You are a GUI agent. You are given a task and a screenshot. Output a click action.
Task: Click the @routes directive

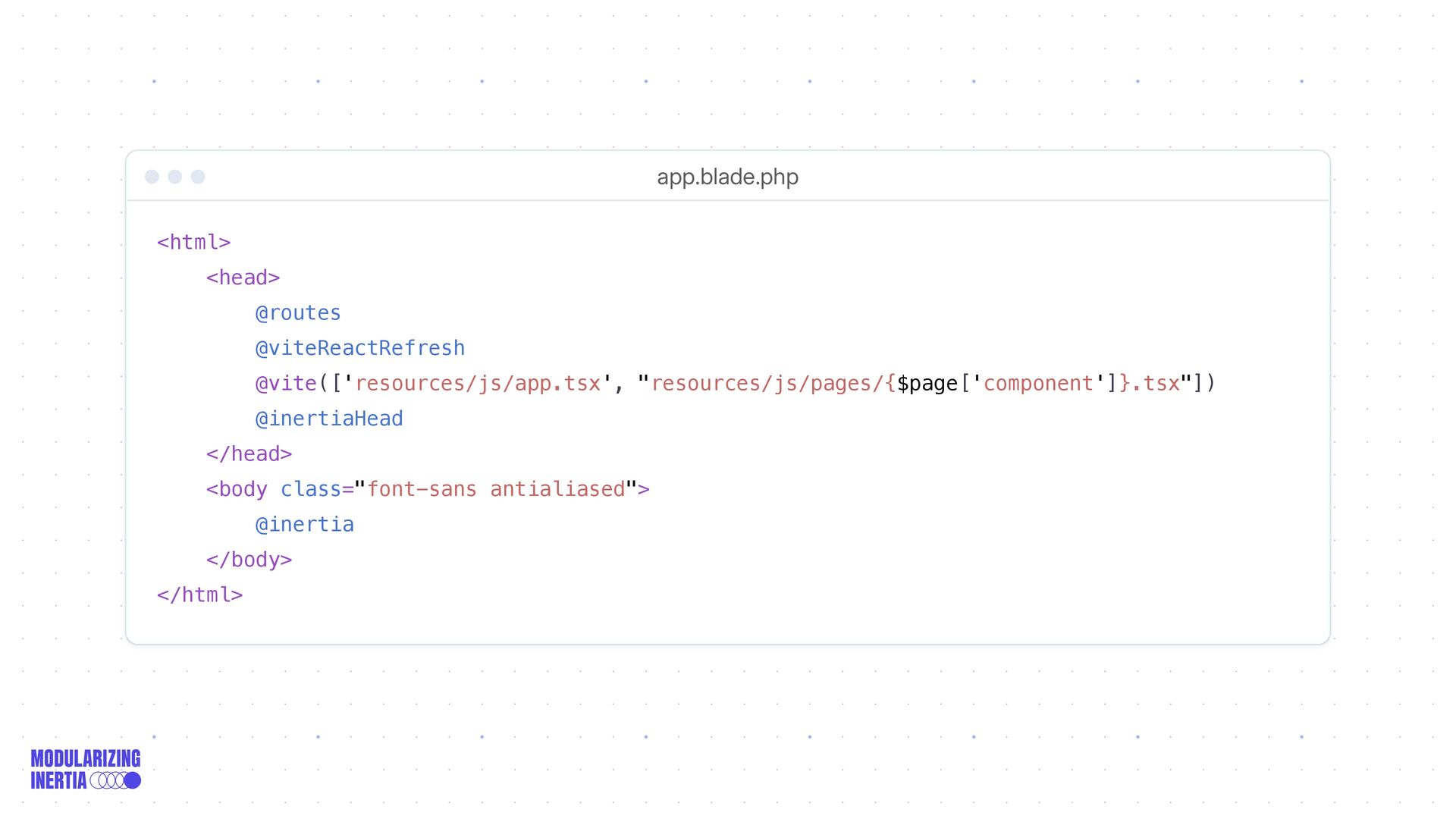(298, 312)
